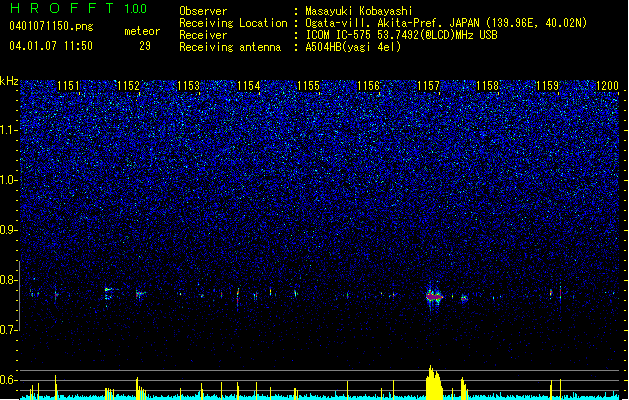
Task: Click the 1157 time marker
Action: (428, 86)
